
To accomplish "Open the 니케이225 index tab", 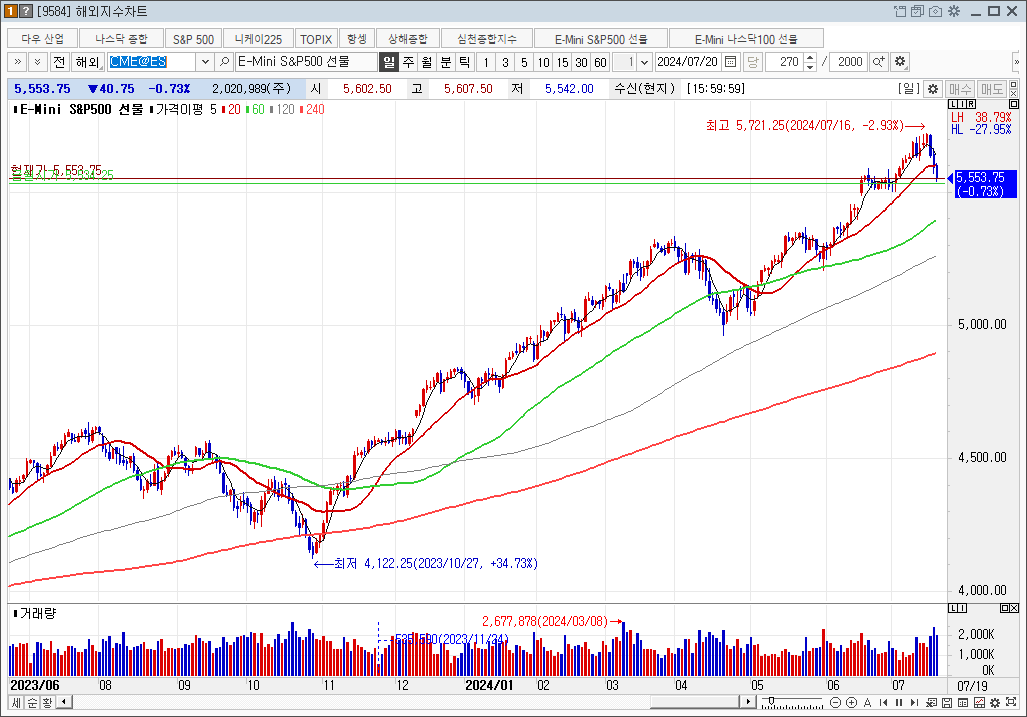I will [x=258, y=38].
